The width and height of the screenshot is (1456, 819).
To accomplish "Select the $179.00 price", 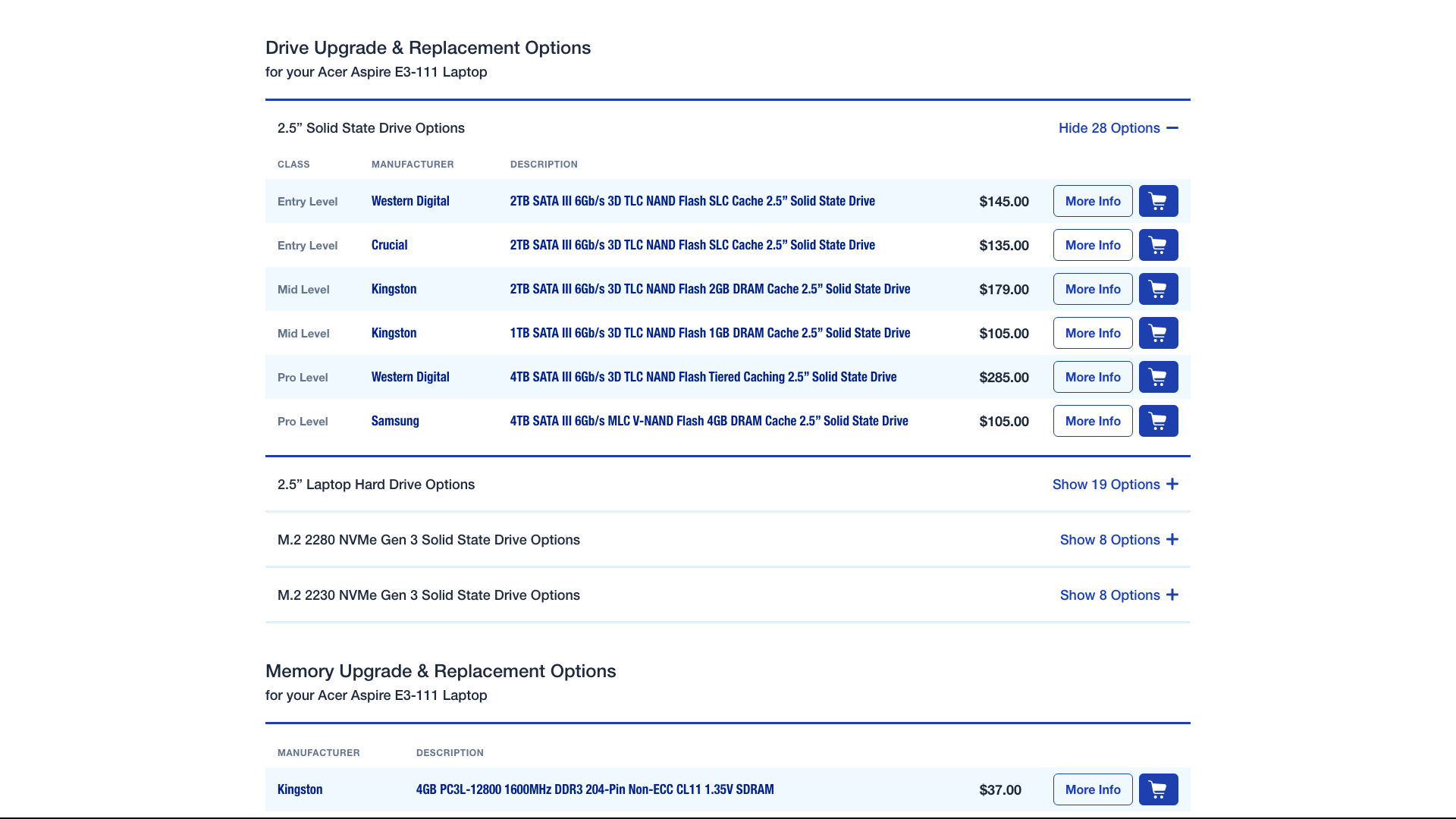I will 1004,289.
